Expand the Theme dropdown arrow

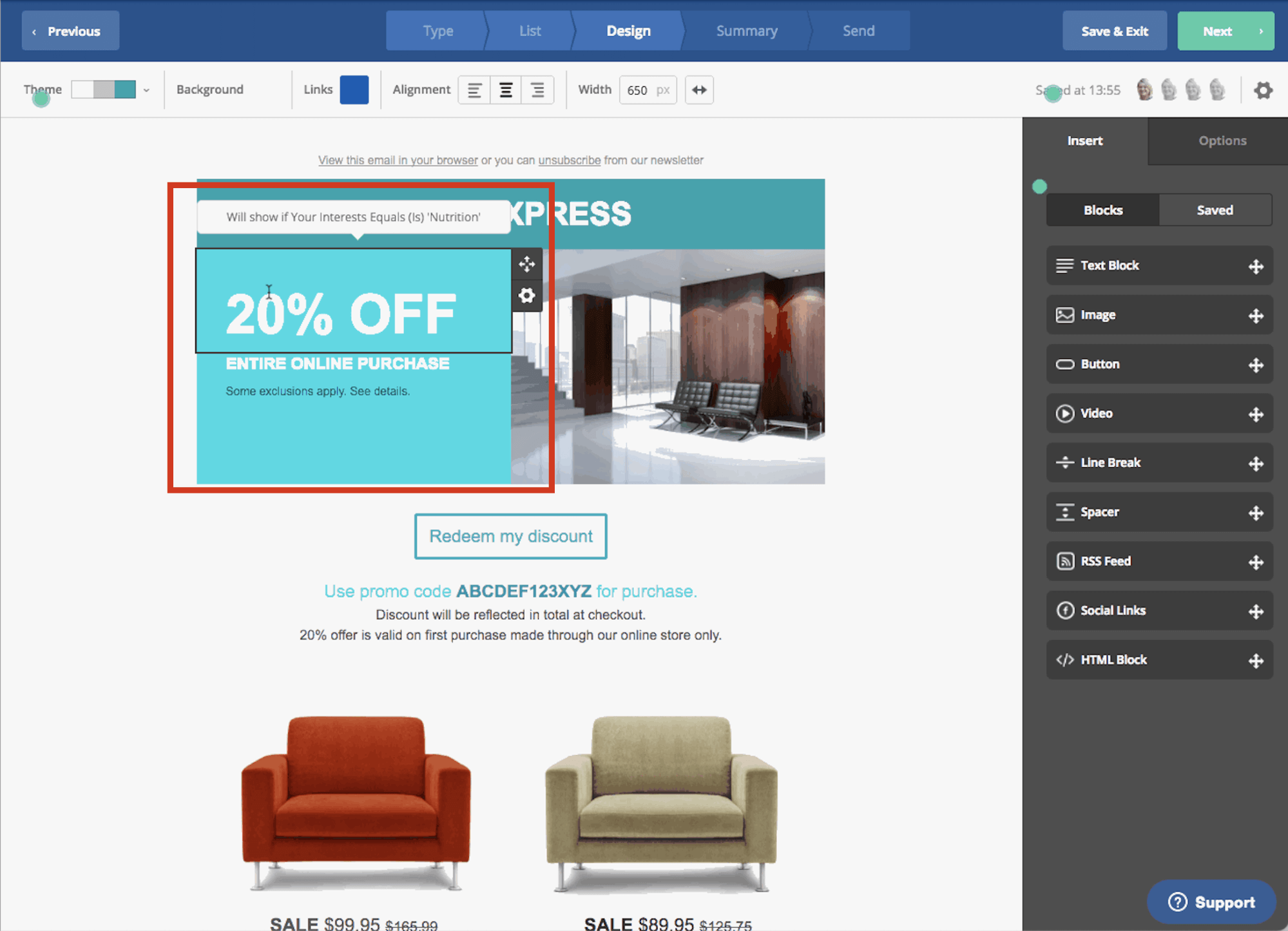(146, 90)
